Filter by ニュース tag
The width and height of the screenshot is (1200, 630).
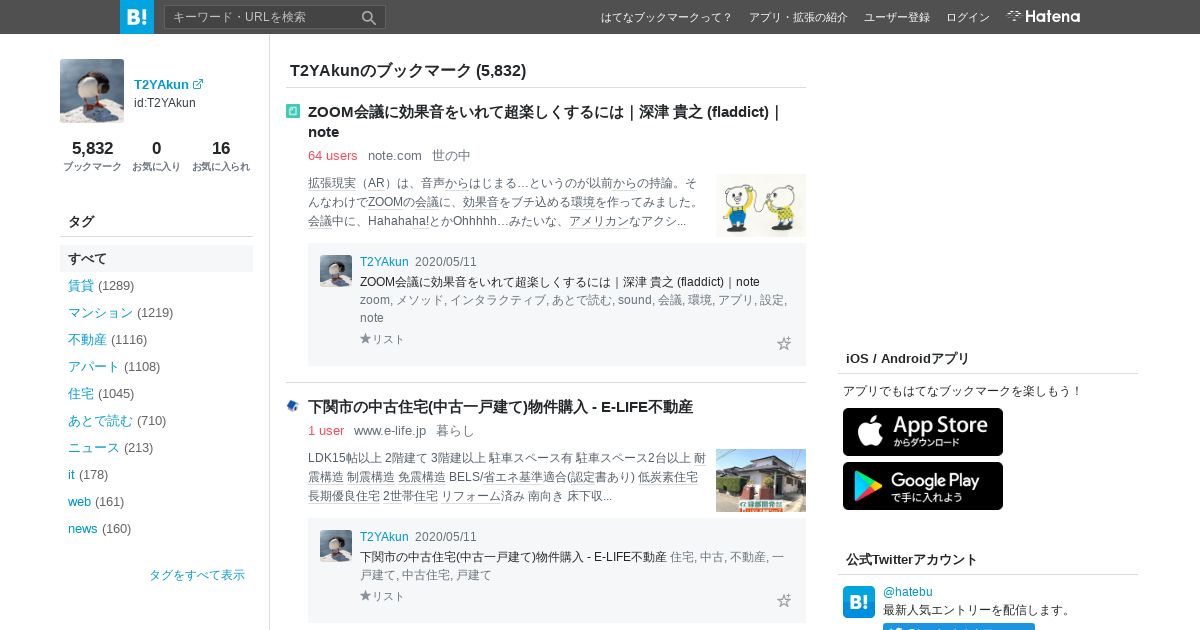click(94, 447)
